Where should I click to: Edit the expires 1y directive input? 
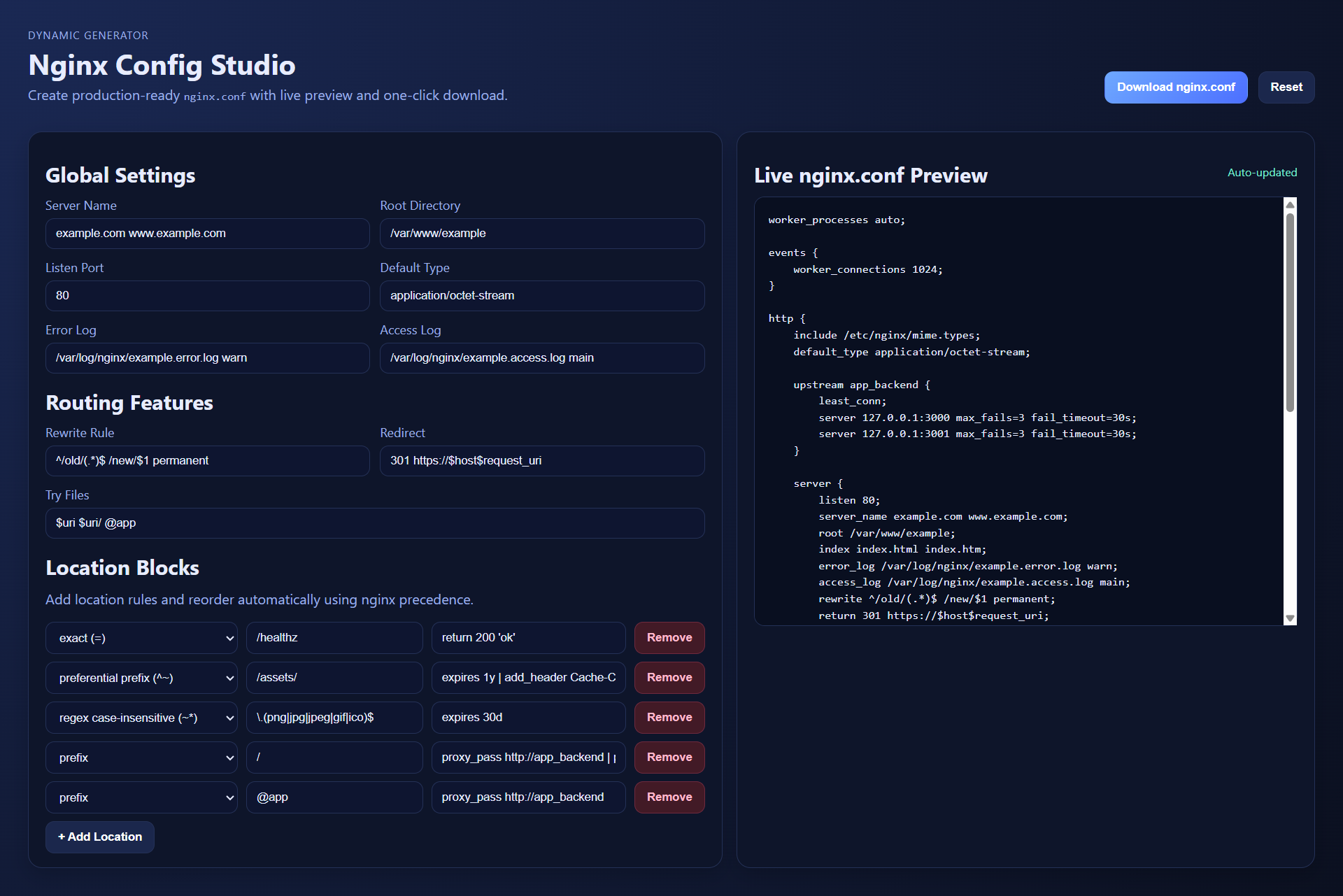coord(529,678)
